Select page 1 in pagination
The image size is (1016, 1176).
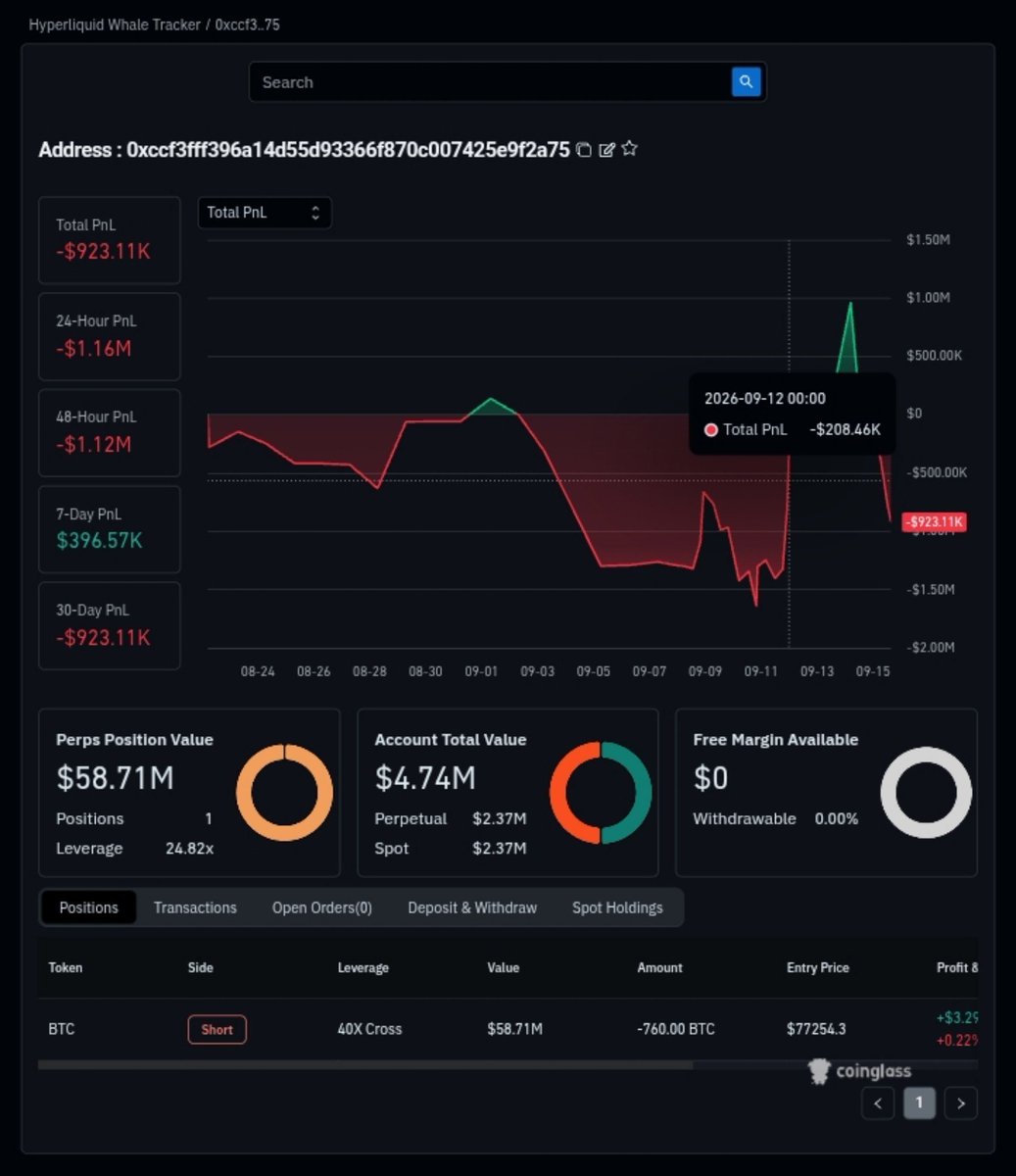tap(919, 1103)
